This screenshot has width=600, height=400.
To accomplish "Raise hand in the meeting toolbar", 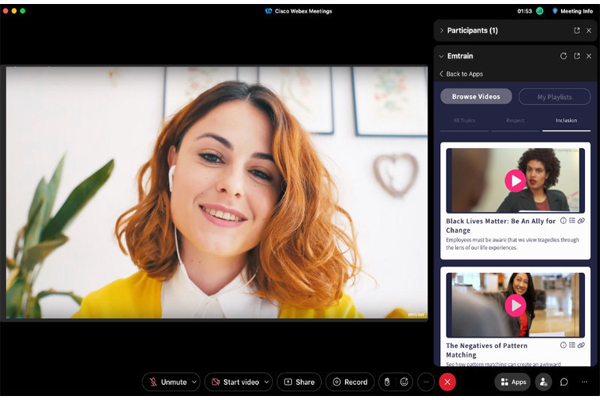I will tap(387, 382).
